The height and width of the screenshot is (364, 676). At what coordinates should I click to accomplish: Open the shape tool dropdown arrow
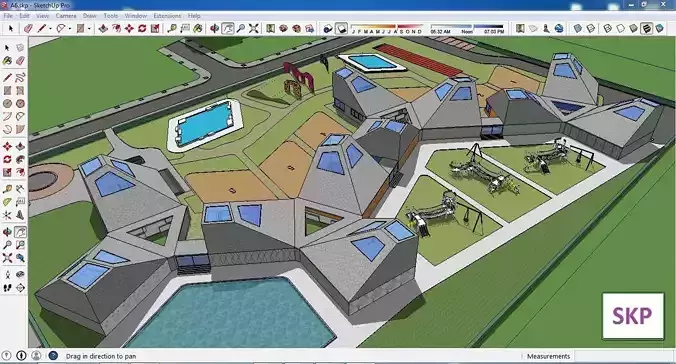coord(89,29)
